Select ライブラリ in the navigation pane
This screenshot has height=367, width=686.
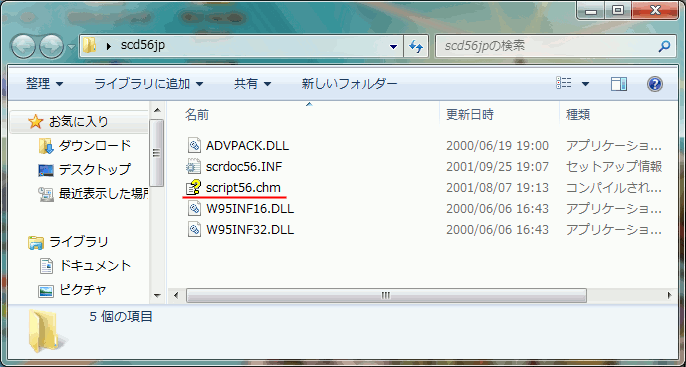[x=78, y=241]
